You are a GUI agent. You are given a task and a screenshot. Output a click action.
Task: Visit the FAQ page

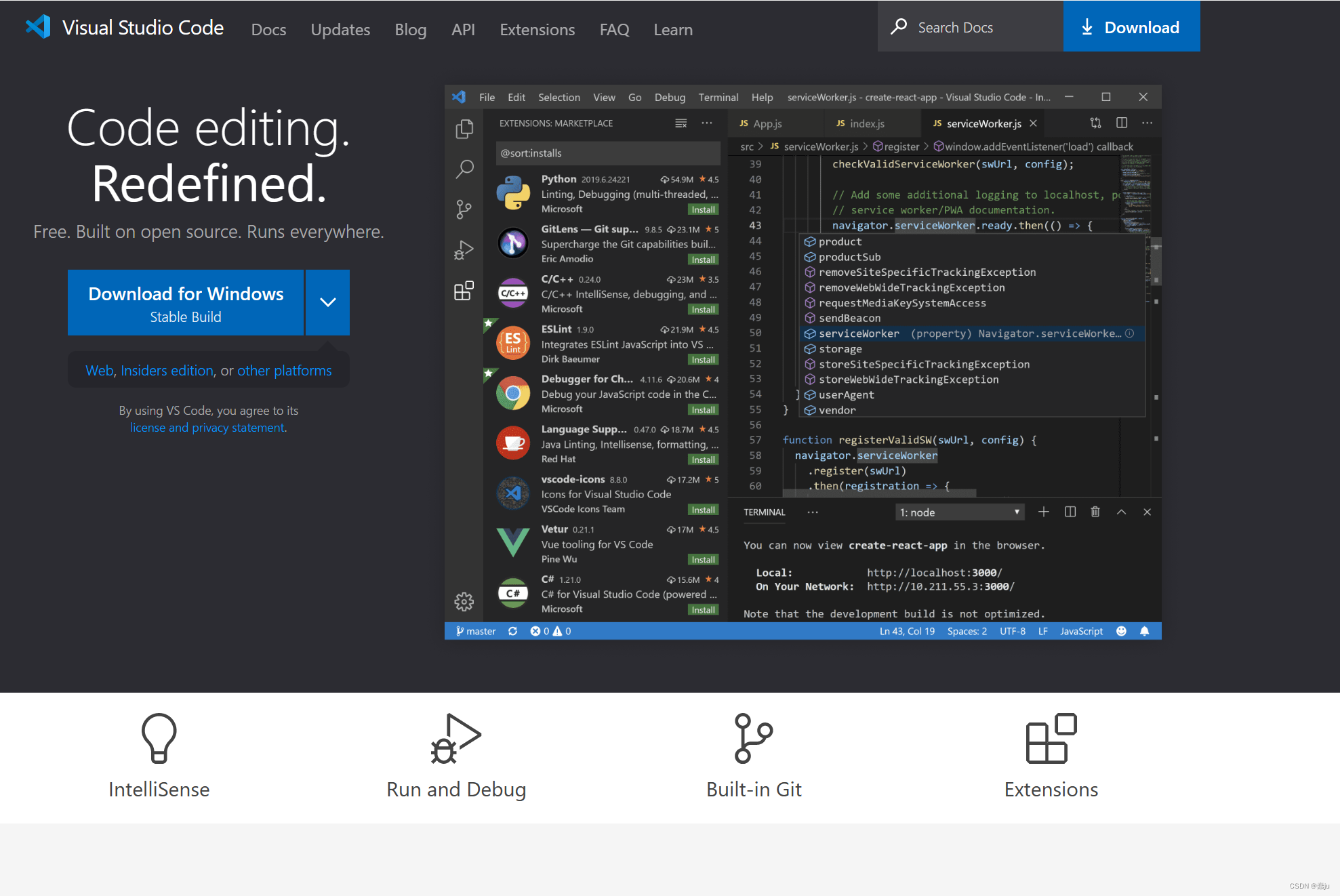coord(614,30)
